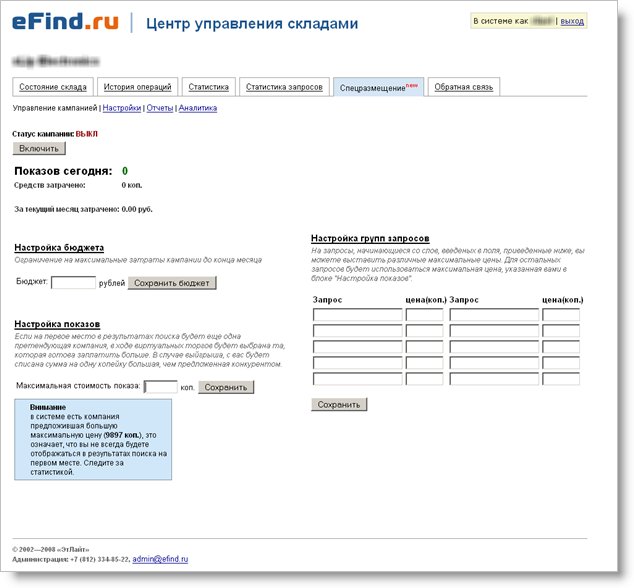Screen dimensions: 634x588
Task: Open the Настройки link
Action: 122,108
